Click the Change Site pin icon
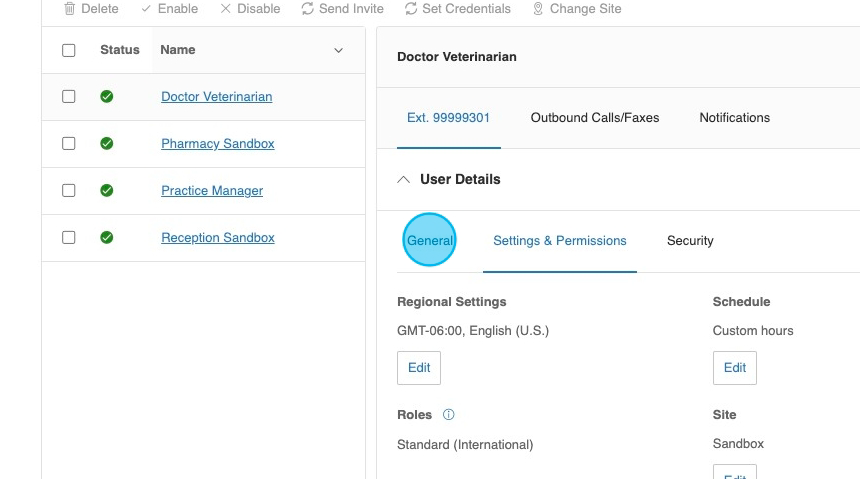 click(538, 9)
